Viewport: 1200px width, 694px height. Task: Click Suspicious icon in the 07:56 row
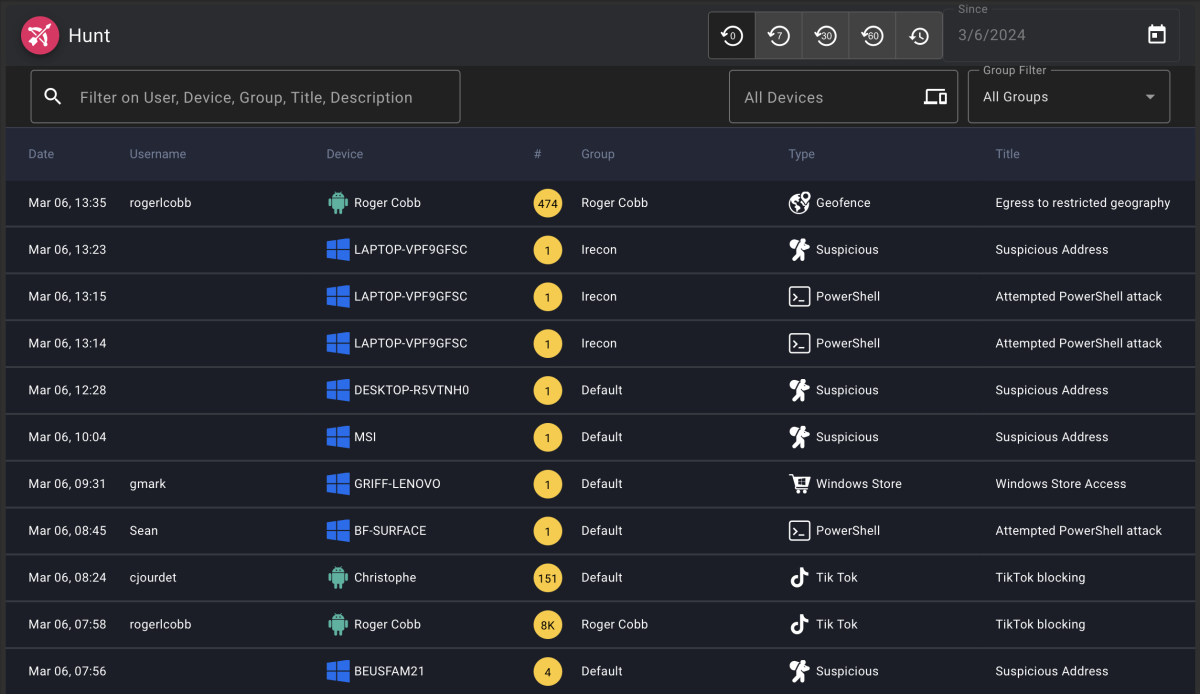799,671
